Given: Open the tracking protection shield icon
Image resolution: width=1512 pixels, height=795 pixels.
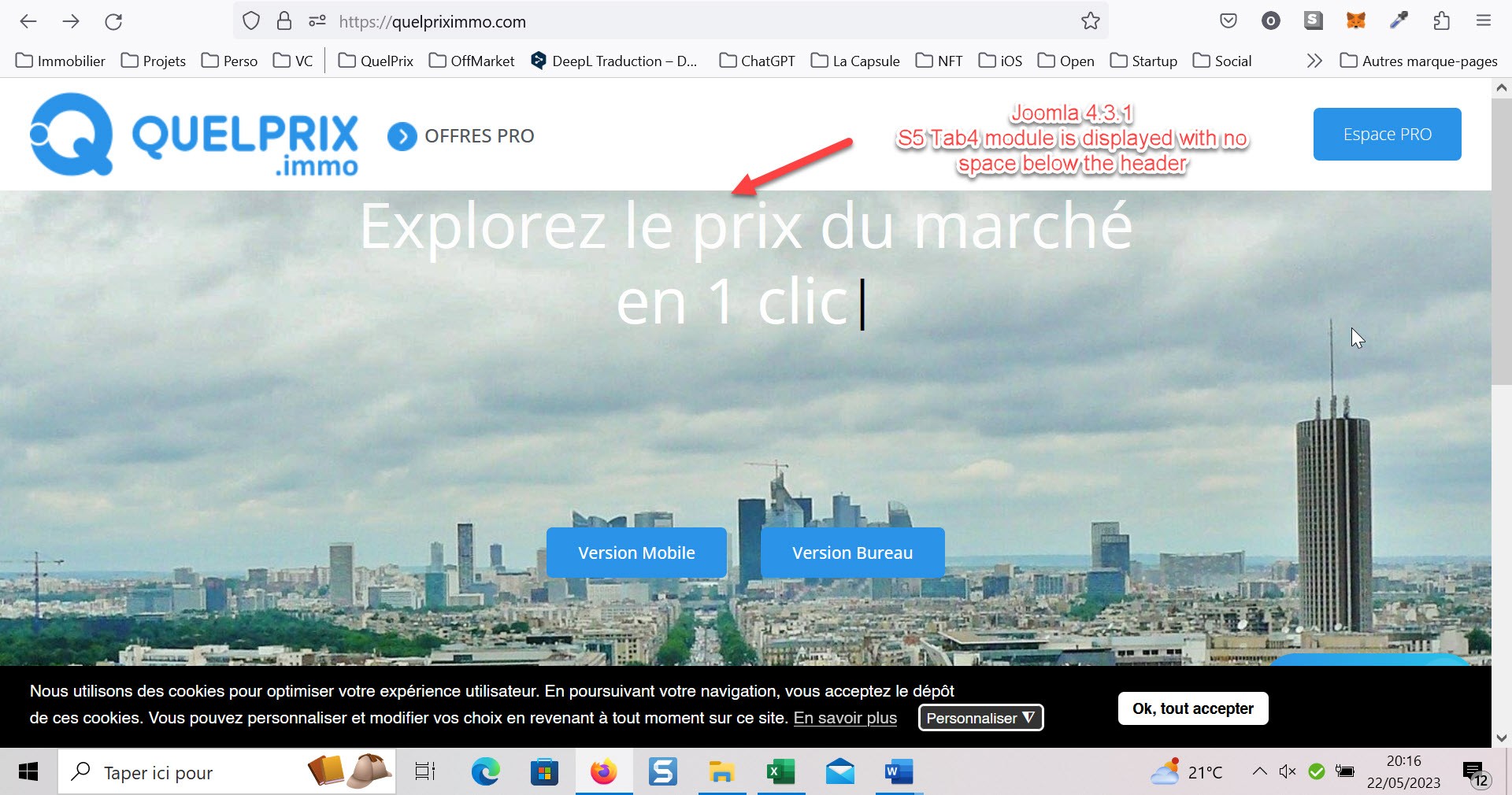Looking at the screenshot, I should point(251,21).
